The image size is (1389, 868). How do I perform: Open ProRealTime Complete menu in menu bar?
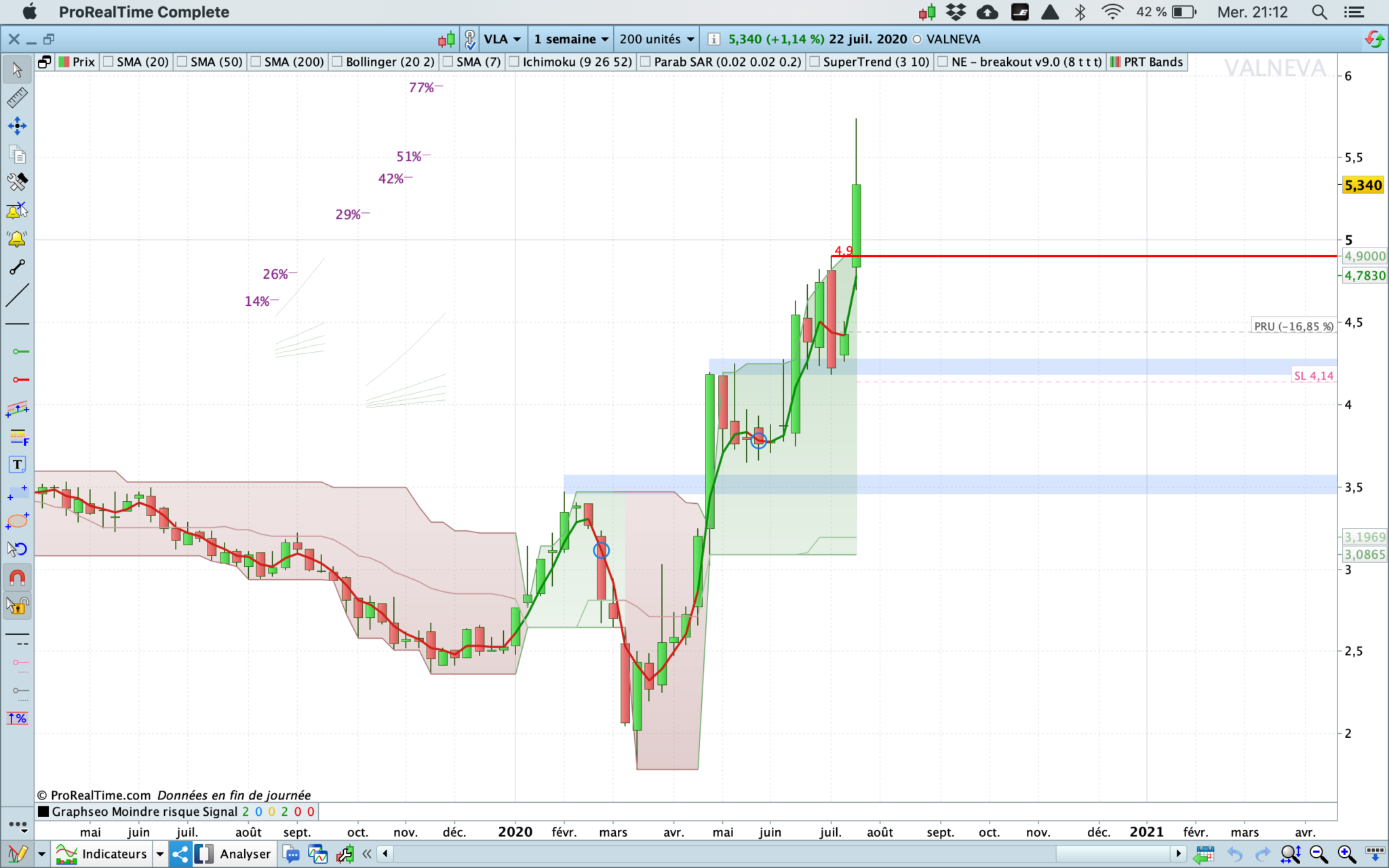pyautogui.click(x=144, y=12)
